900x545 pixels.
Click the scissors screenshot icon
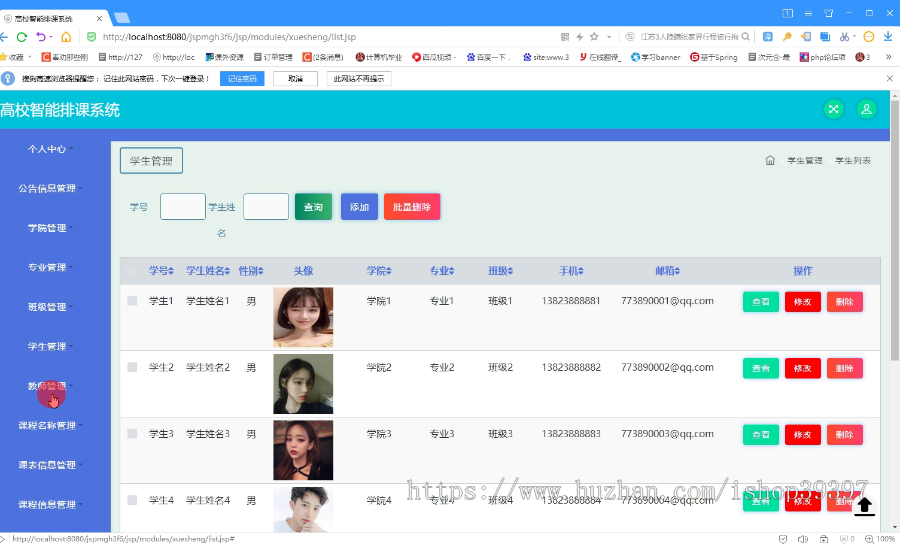click(x=844, y=37)
